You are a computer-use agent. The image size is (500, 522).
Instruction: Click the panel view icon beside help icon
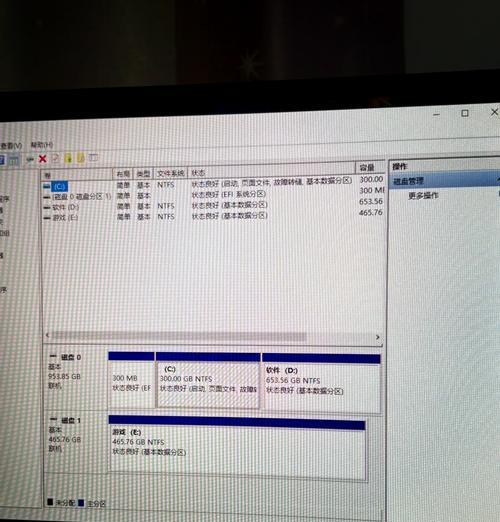(14, 160)
